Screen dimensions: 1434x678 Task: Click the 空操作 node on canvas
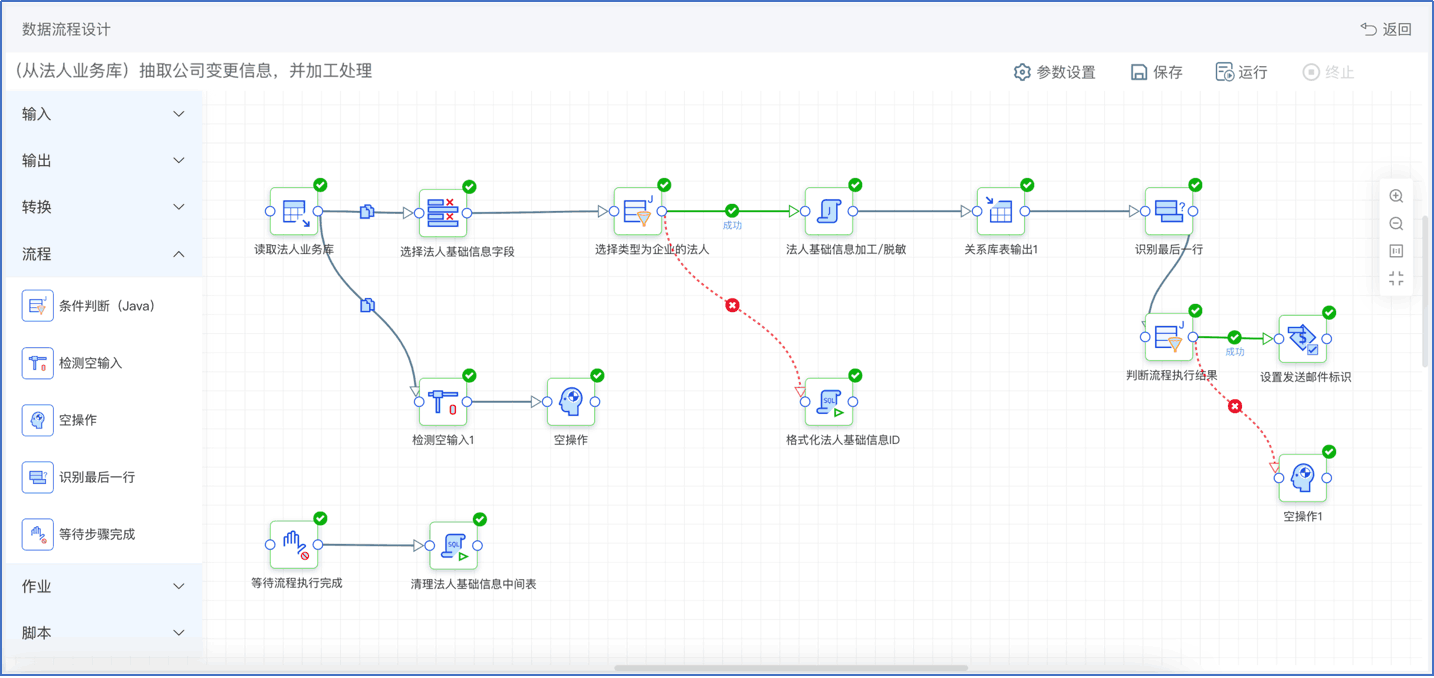click(x=571, y=402)
